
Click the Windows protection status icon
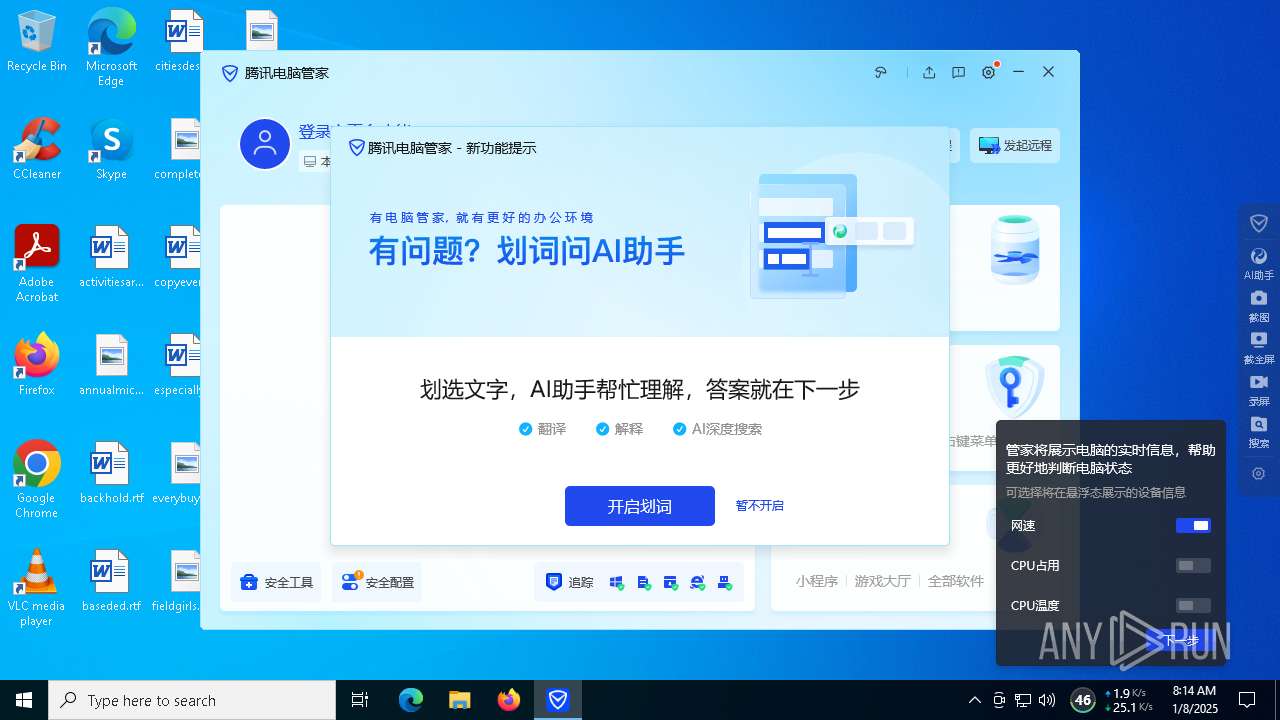(616, 582)
